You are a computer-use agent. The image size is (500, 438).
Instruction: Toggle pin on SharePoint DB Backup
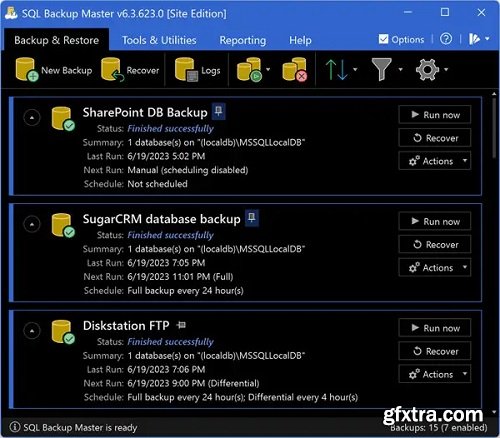(x=219, y=111)
